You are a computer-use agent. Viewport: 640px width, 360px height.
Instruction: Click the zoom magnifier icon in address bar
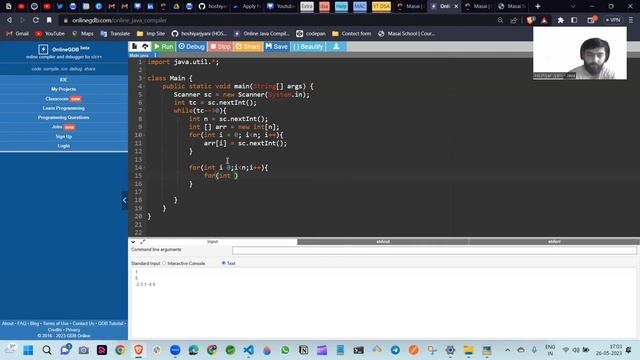[500, 20]
